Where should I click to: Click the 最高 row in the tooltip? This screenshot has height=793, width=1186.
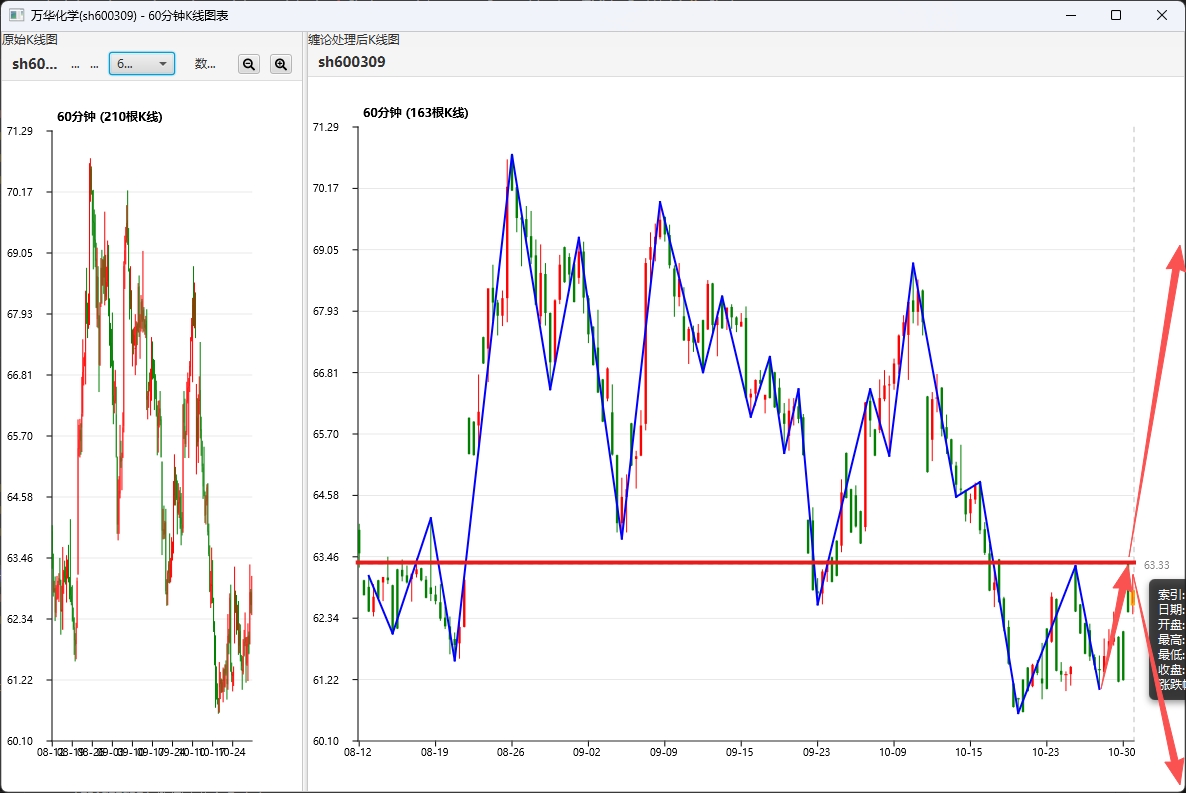[1171, 640]
